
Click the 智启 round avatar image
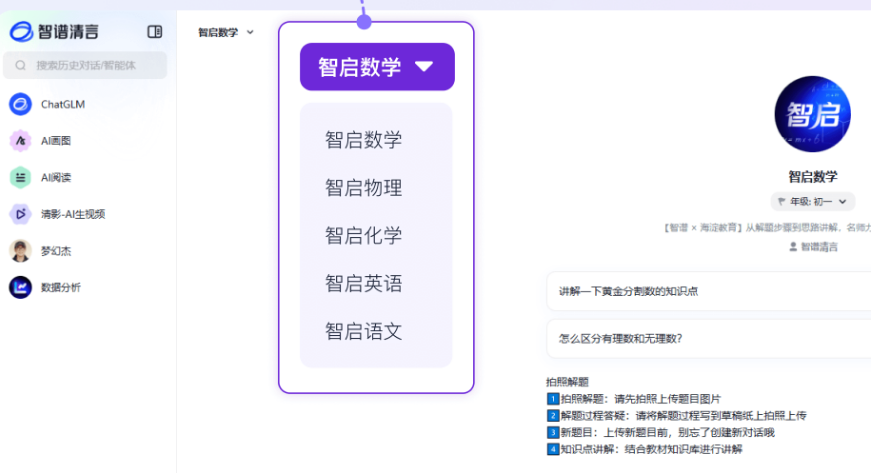click(x=812, y=114)
